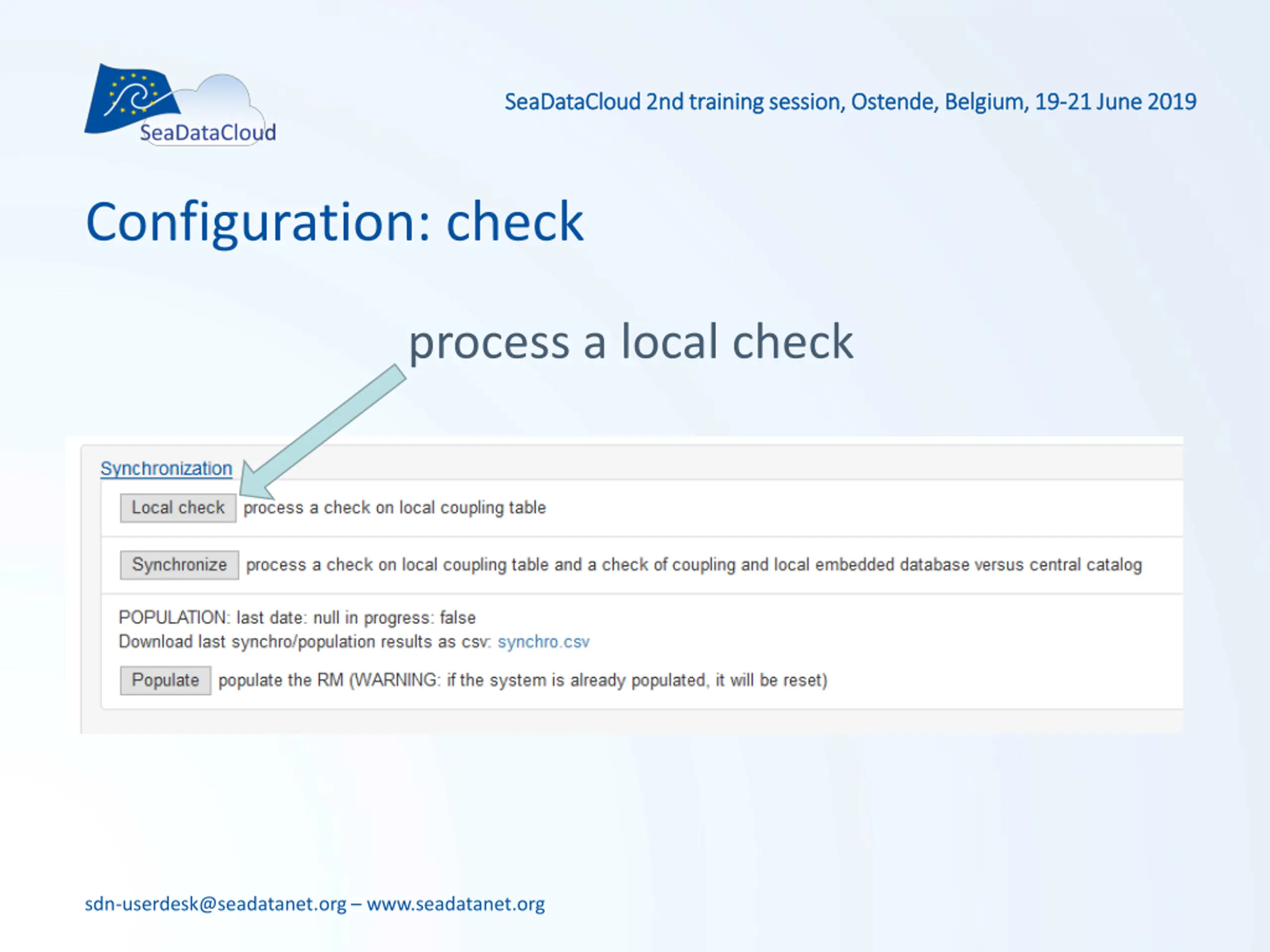Click 'Download last synchro/population results as csv:' label
The width and height of the screenshot is (1270, 952).
click(x=306, y=642)
